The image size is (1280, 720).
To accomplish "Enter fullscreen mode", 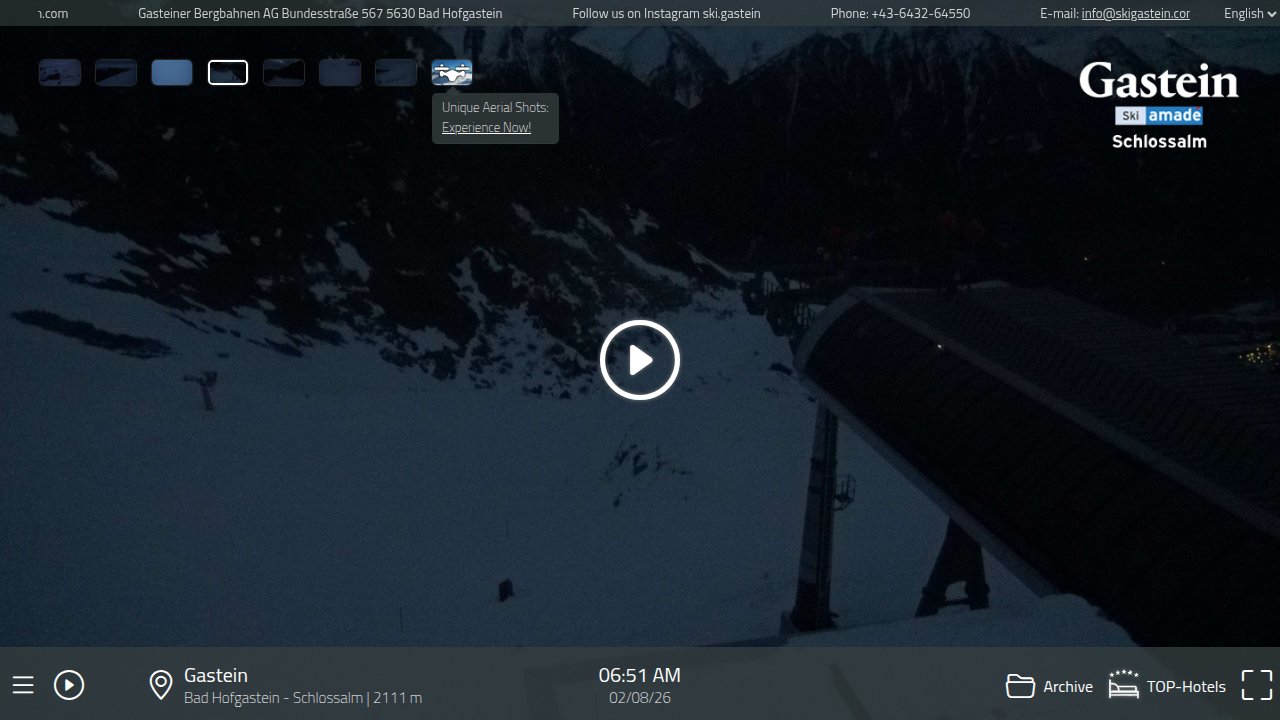I will tap(1256, 685).
